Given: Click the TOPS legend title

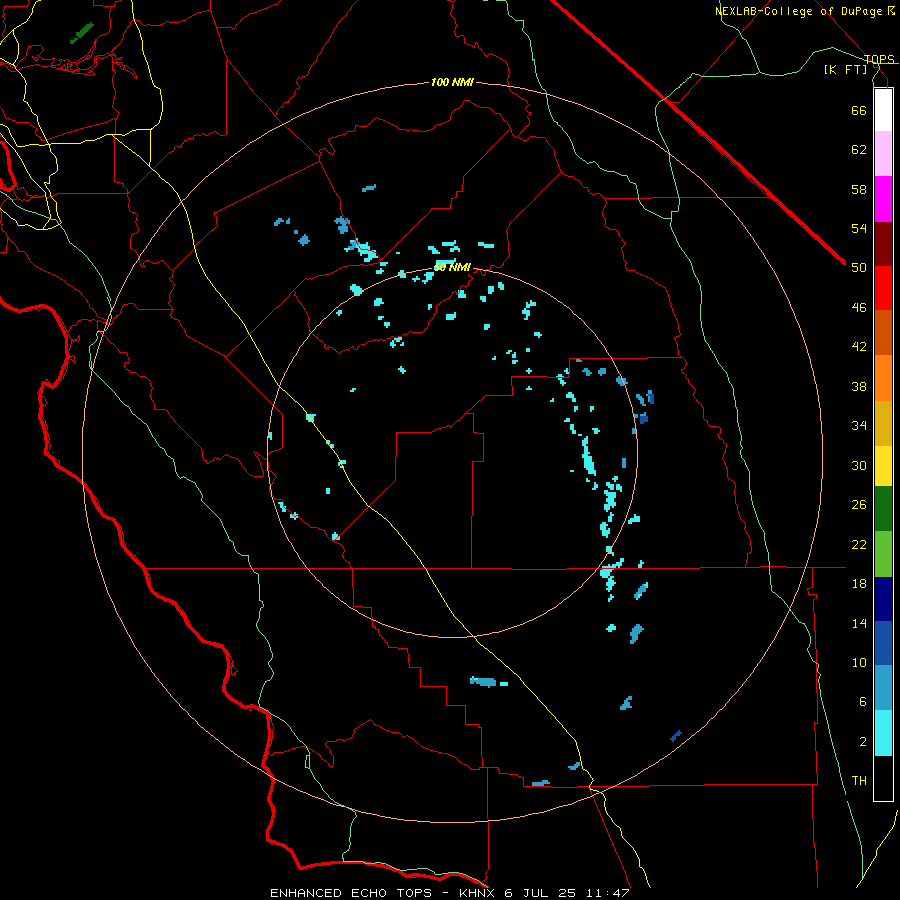Looking at the screenshot, I should click(x=879, y=59).
